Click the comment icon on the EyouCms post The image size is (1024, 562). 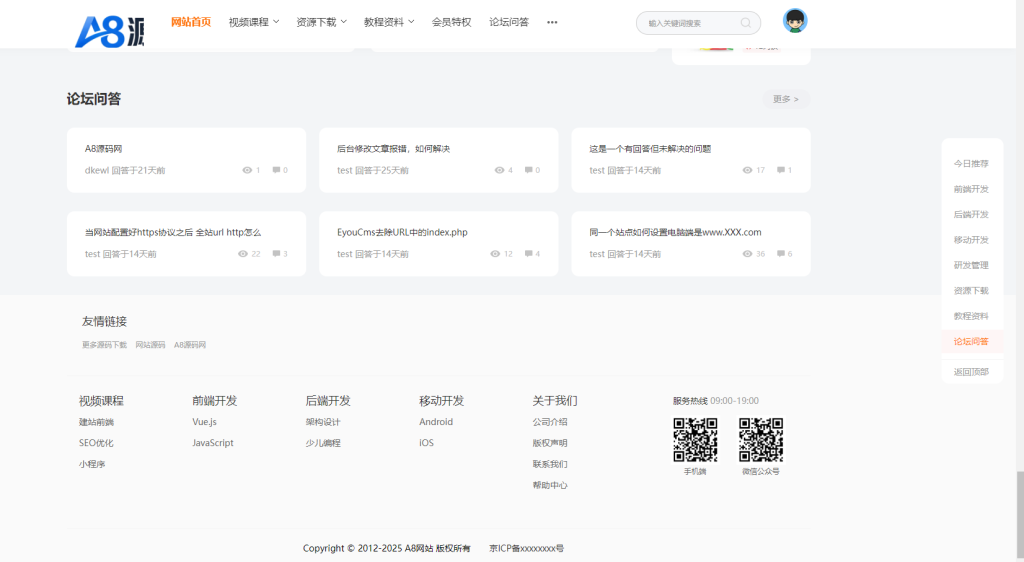(528, 254)
